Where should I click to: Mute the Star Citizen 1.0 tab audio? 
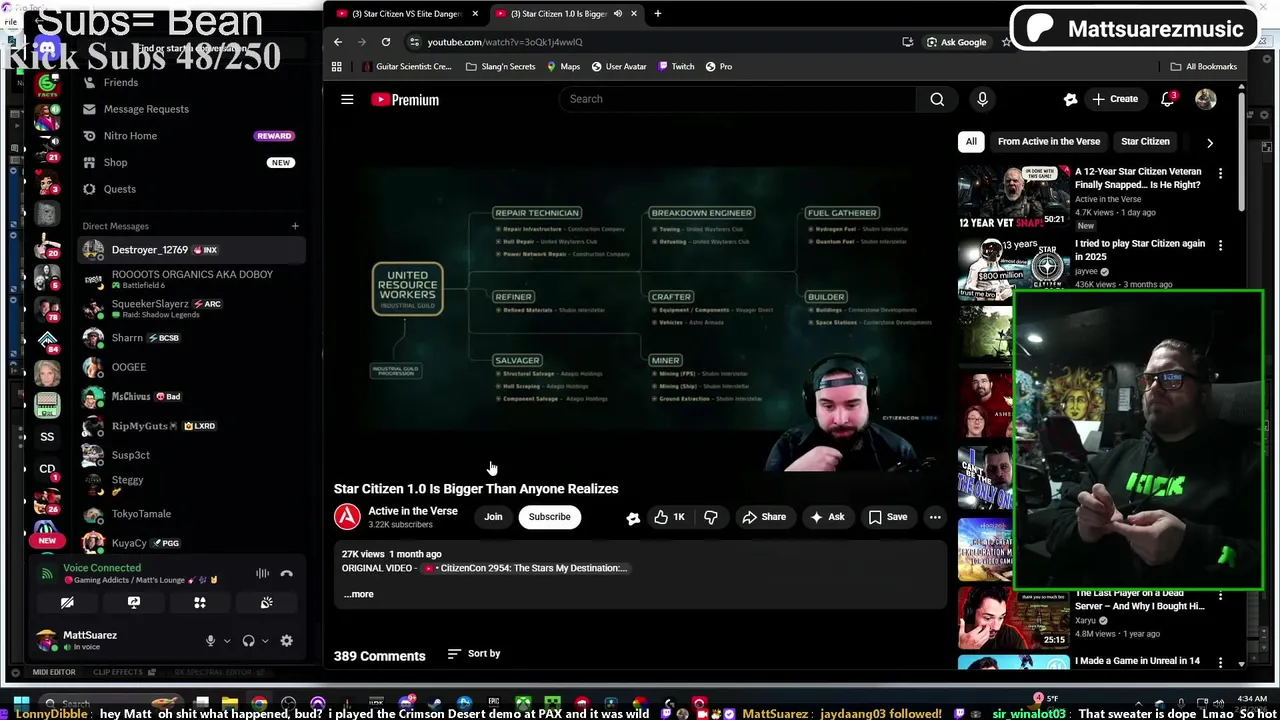pos(617,14)
